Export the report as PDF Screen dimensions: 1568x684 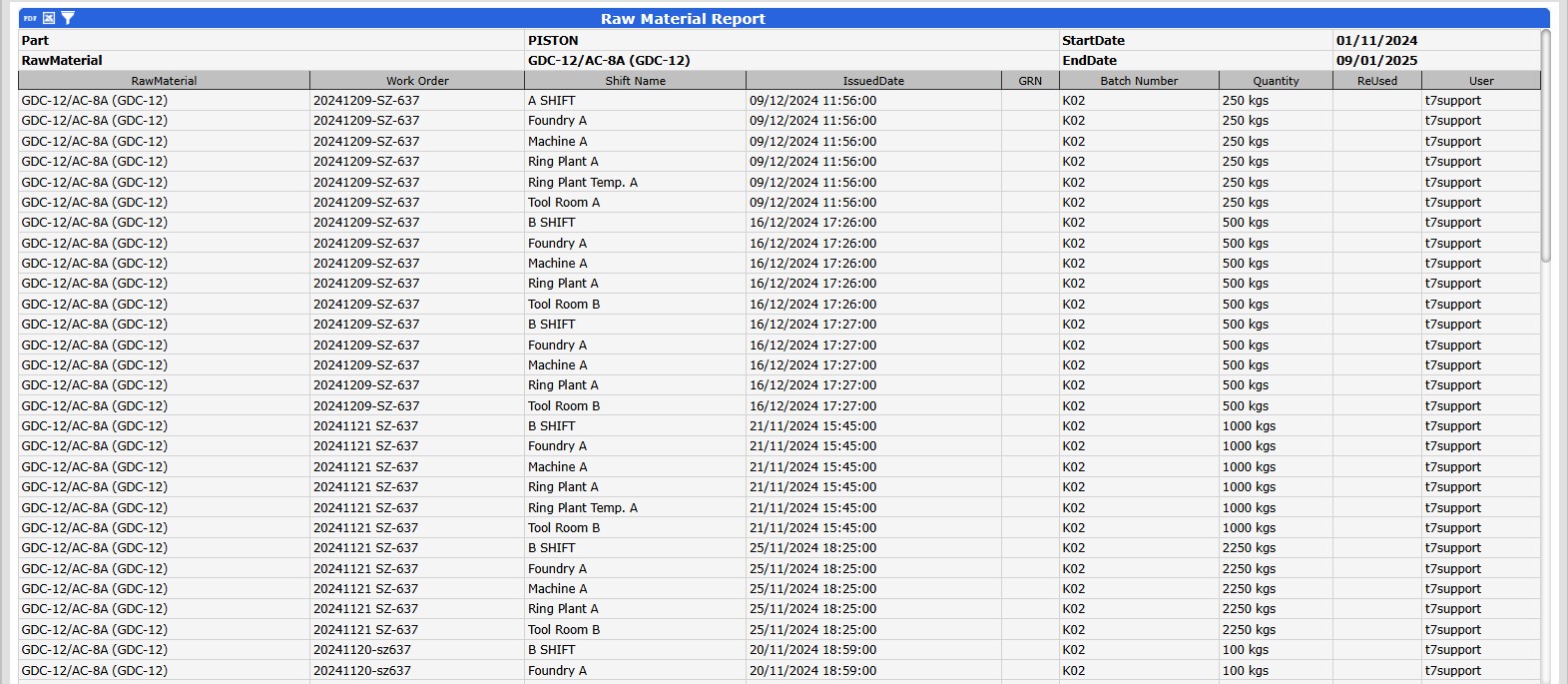(x=30, y=18)
